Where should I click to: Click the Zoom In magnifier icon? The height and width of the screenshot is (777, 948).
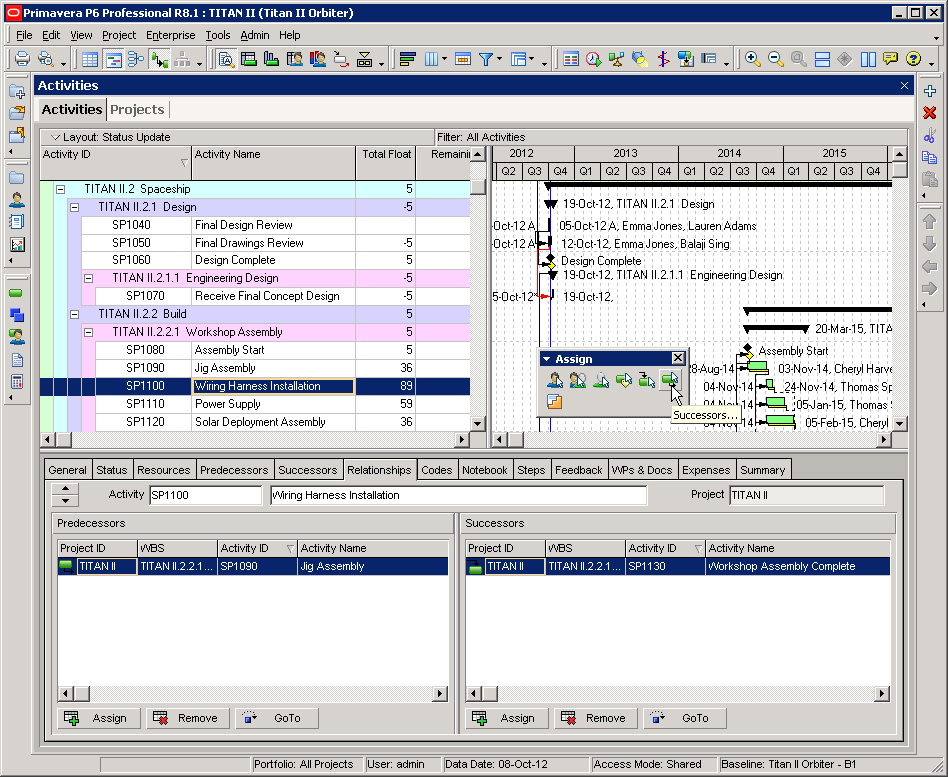(753, 59)
